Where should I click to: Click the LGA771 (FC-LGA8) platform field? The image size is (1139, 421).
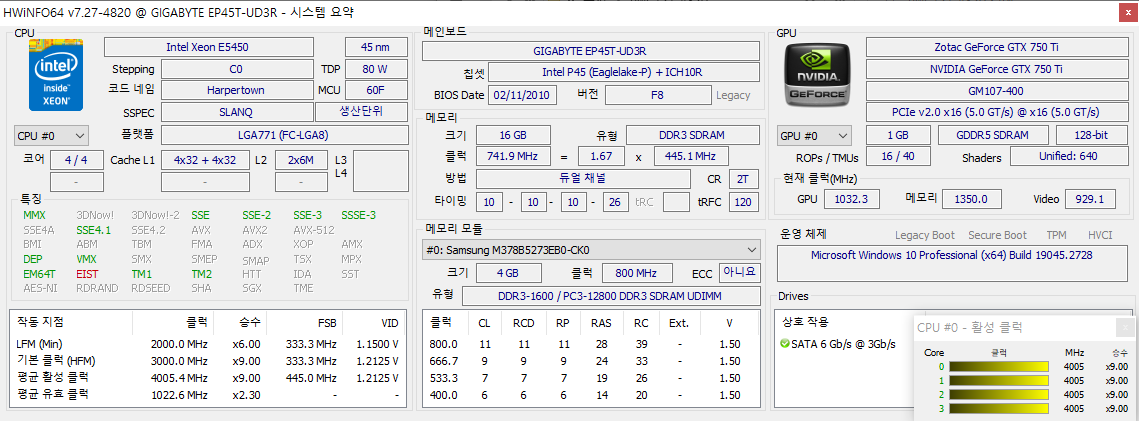pyautogui.click(x=283, y=135)
